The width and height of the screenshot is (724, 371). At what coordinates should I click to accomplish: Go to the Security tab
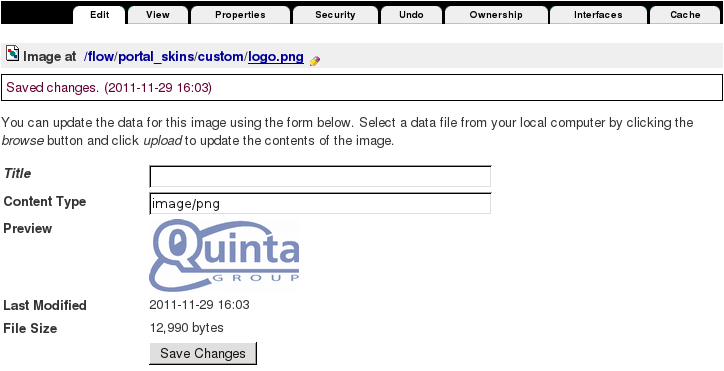coord(335,15)
